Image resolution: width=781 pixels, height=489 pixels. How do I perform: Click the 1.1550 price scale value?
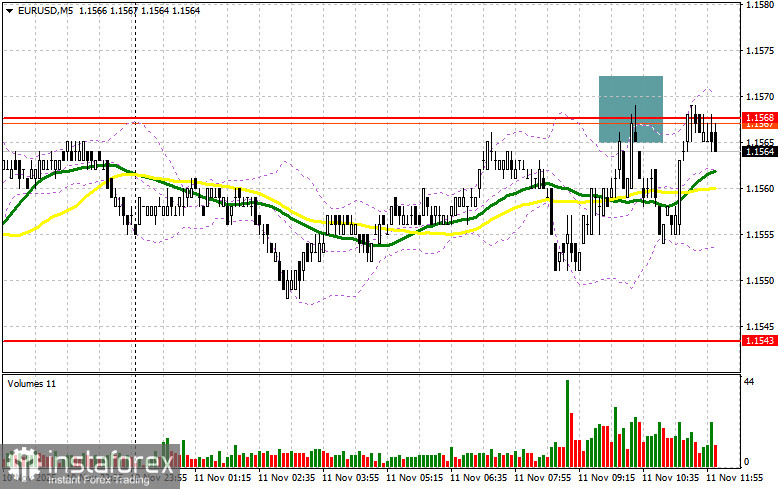click(x=760, y=281)
